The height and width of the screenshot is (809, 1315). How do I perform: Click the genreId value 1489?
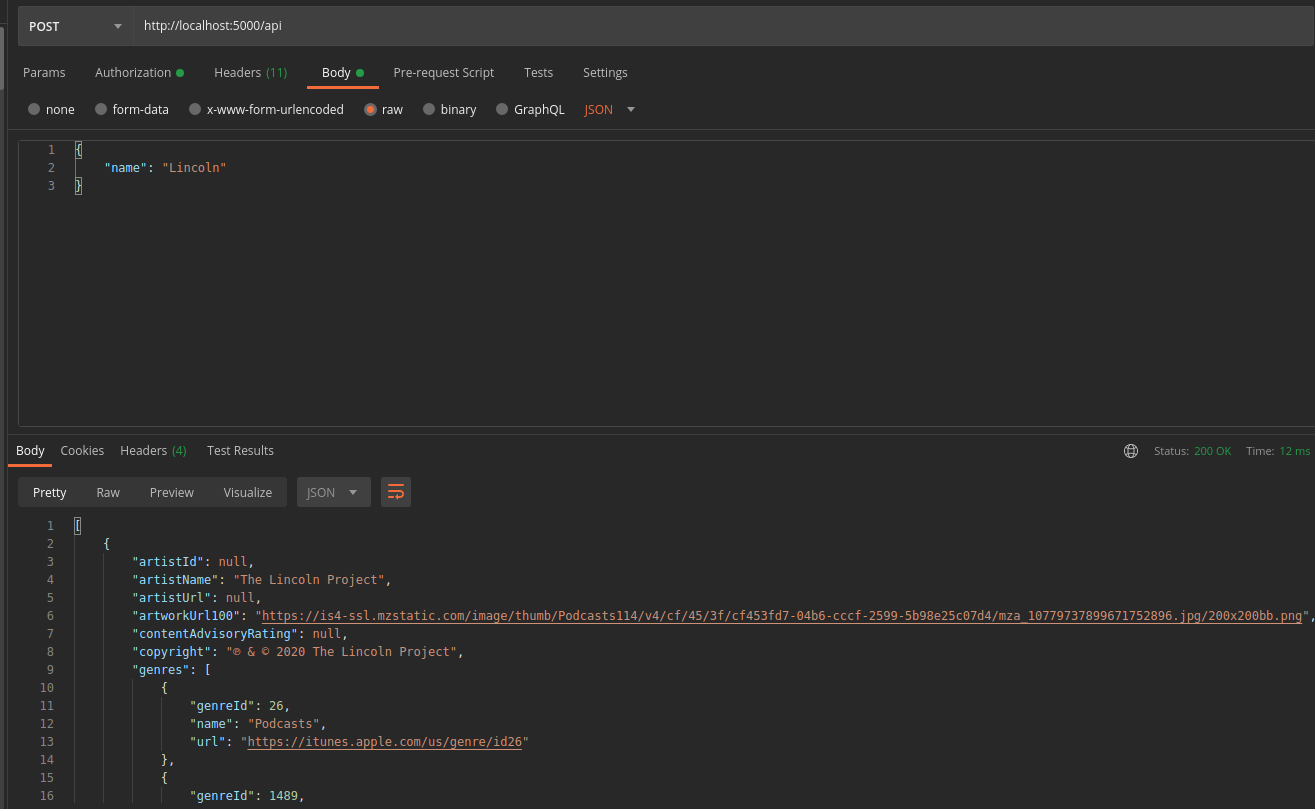coord(282,796)
